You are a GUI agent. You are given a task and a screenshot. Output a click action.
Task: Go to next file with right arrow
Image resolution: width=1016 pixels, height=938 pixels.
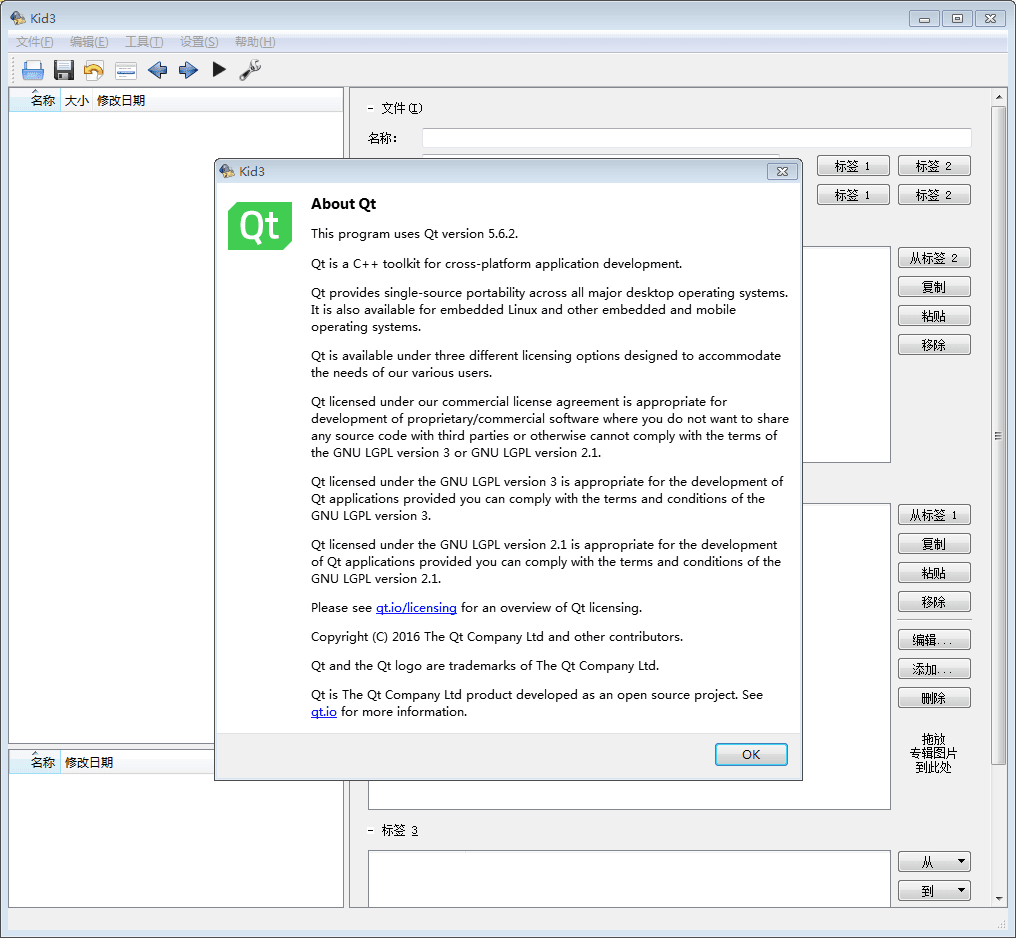point(188,70)
